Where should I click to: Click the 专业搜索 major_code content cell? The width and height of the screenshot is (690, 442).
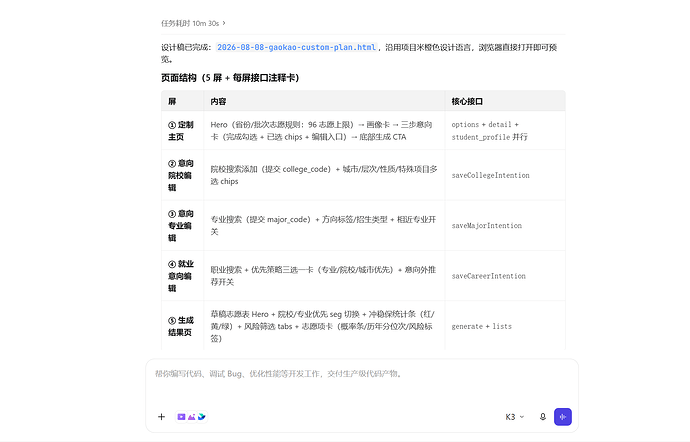pos(323,225)
